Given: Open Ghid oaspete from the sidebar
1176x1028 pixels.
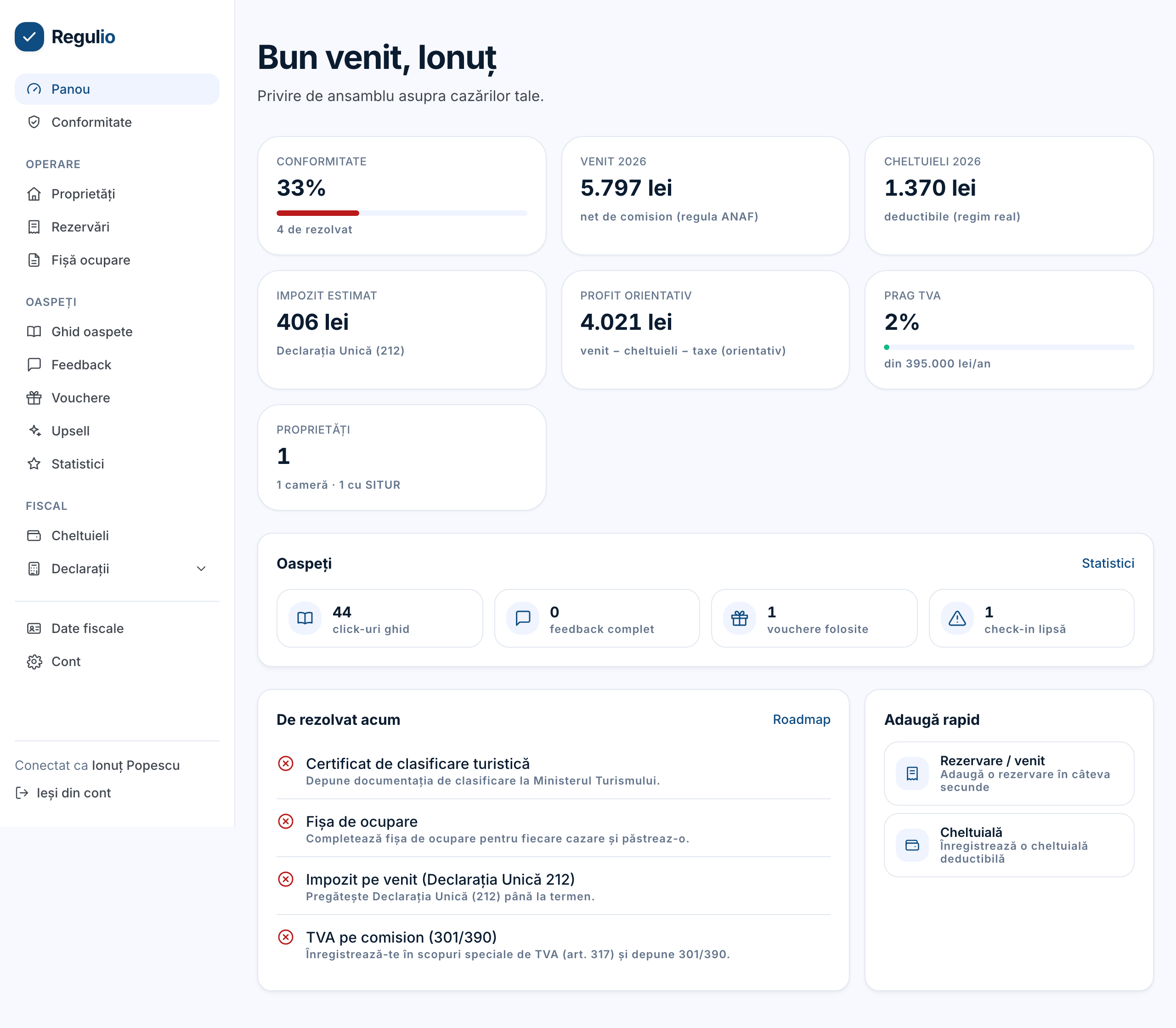Looking at the screenshot, I should pyautogui.click(x=117, y=332).
